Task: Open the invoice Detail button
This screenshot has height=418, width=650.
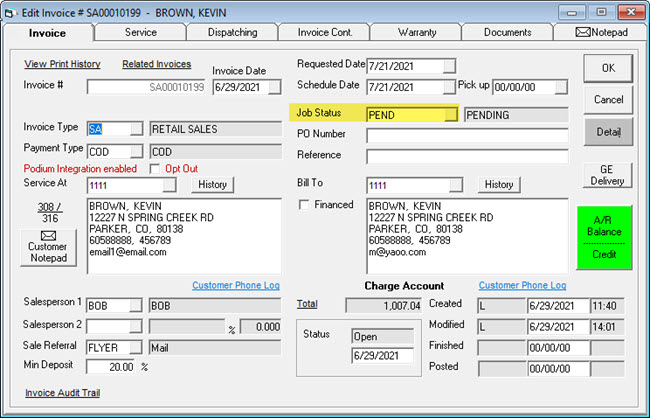Action: 608,132
